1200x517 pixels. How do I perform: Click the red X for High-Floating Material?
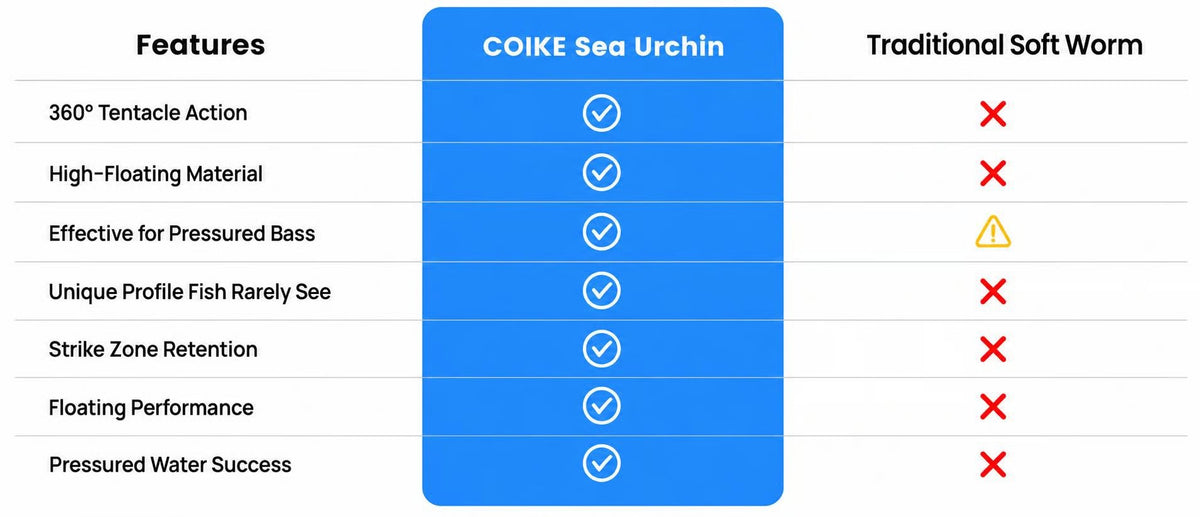click(x=993, y=174)
